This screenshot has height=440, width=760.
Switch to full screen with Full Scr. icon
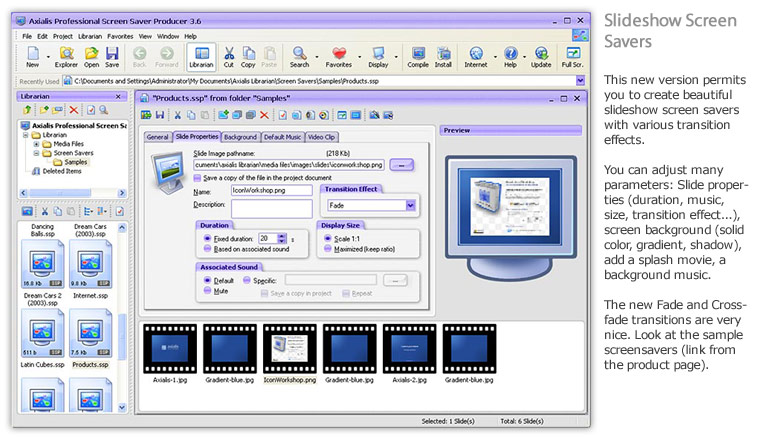[572, 57]
